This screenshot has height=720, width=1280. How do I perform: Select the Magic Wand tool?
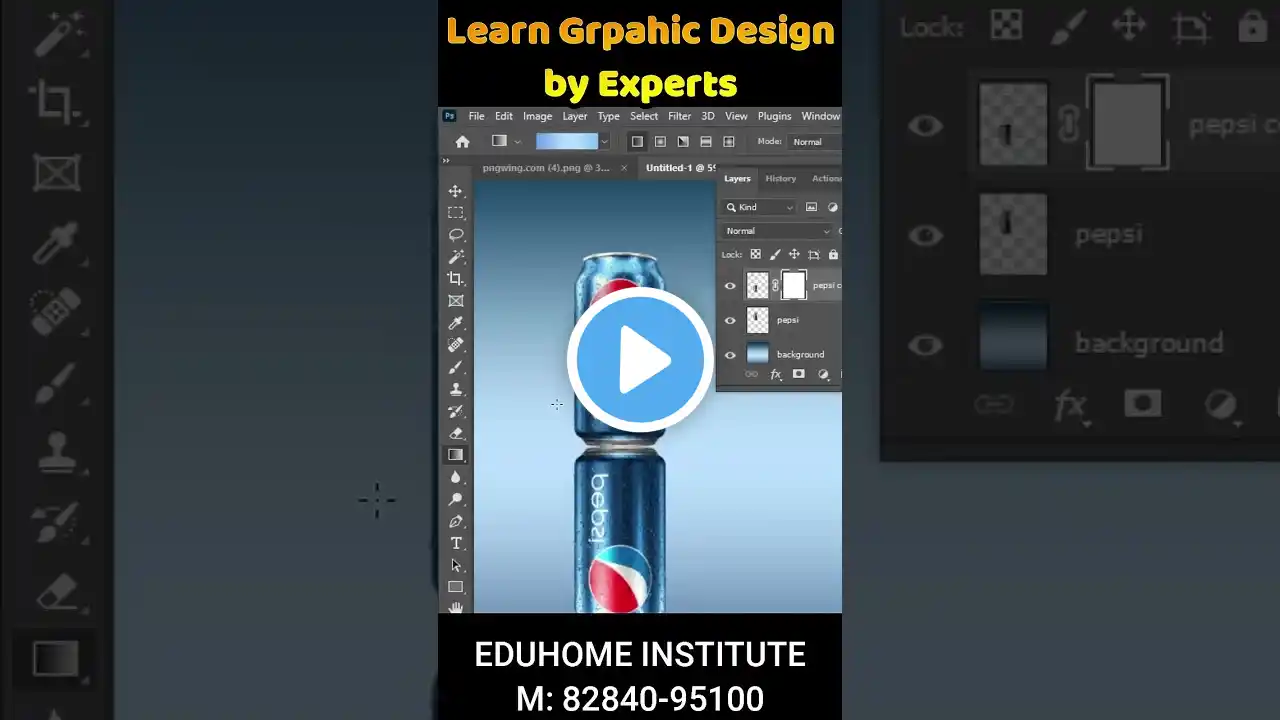pos(456,257)
